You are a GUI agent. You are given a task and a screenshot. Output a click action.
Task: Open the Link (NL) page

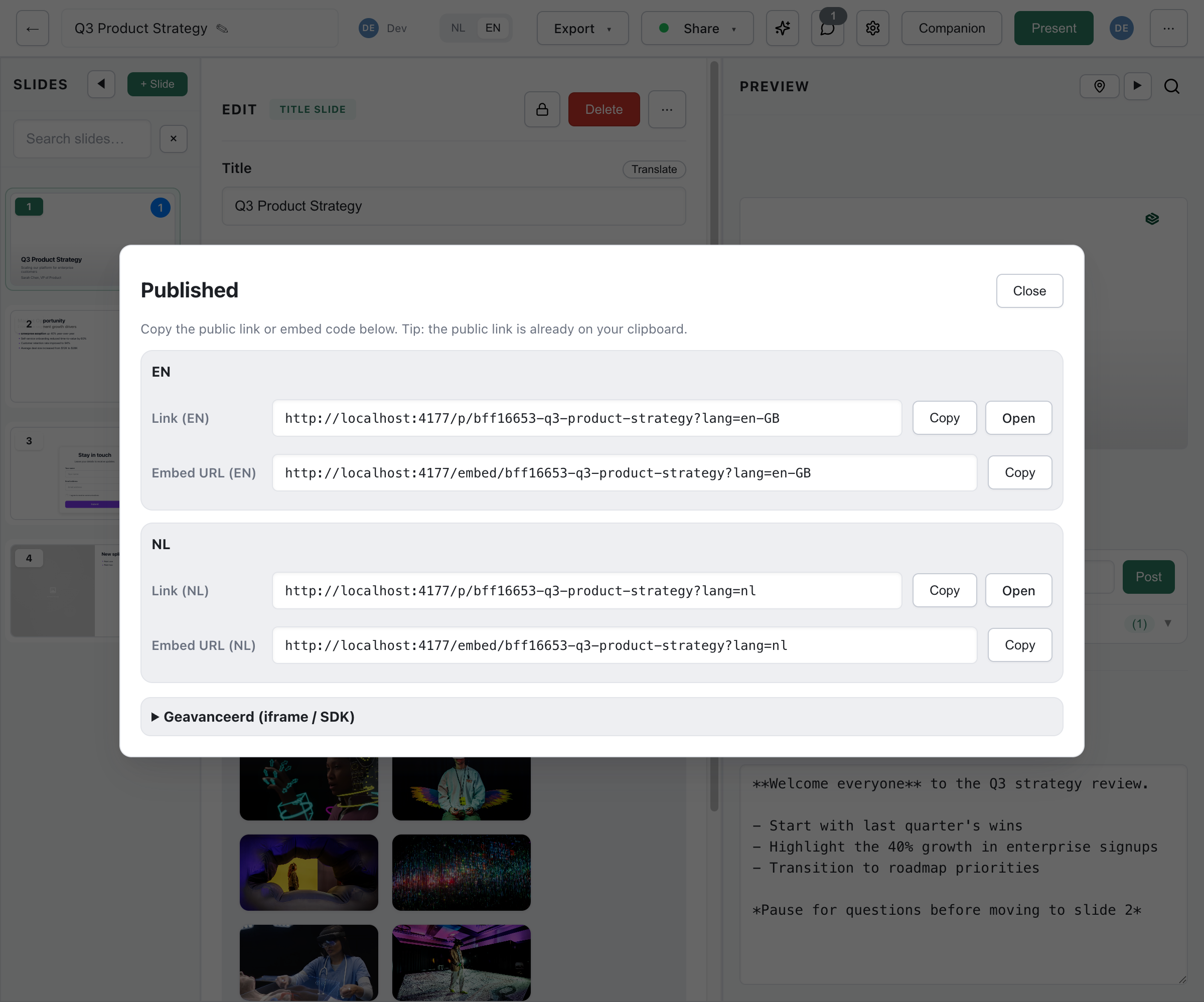click(x=1018, y=590)
